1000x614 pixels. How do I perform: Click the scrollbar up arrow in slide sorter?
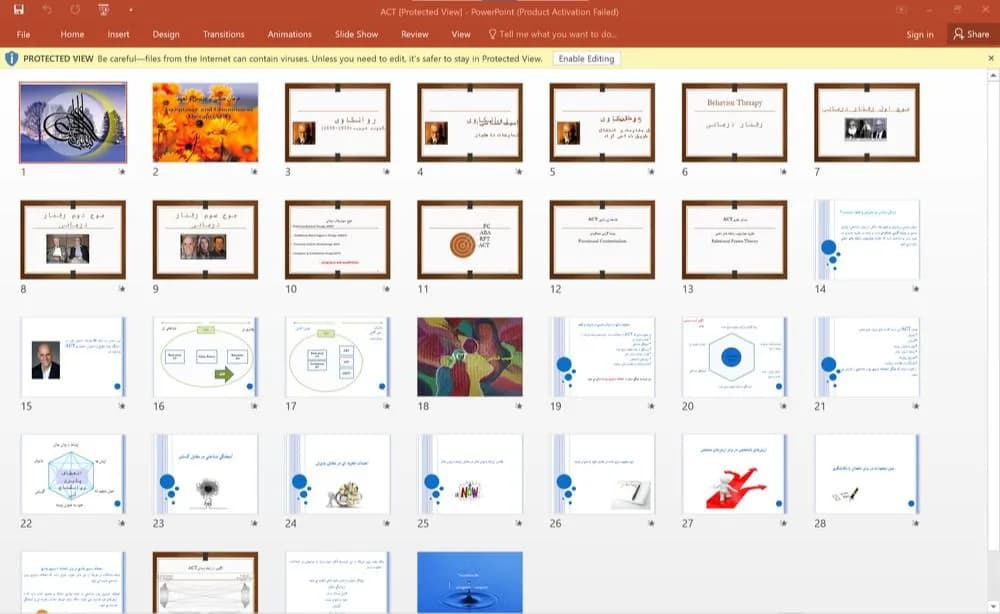994,76
